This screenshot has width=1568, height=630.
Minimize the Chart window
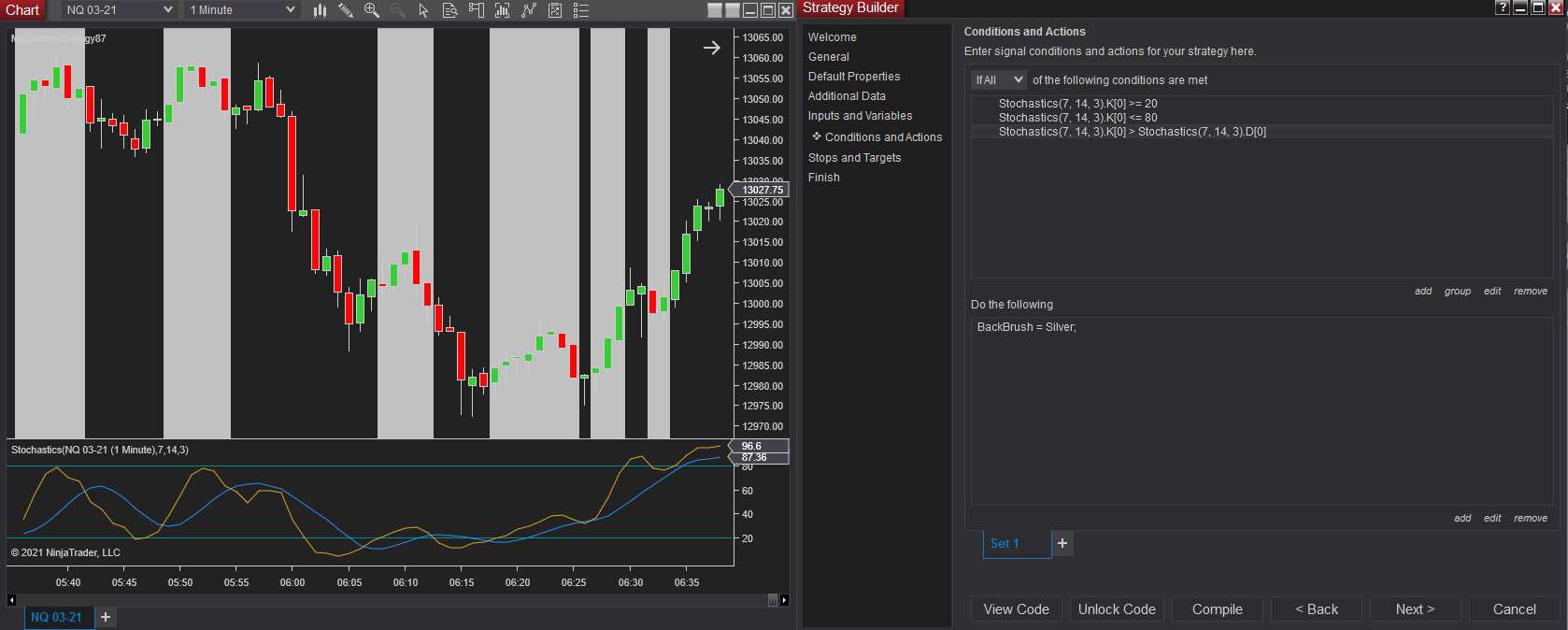tap(750, 10)
